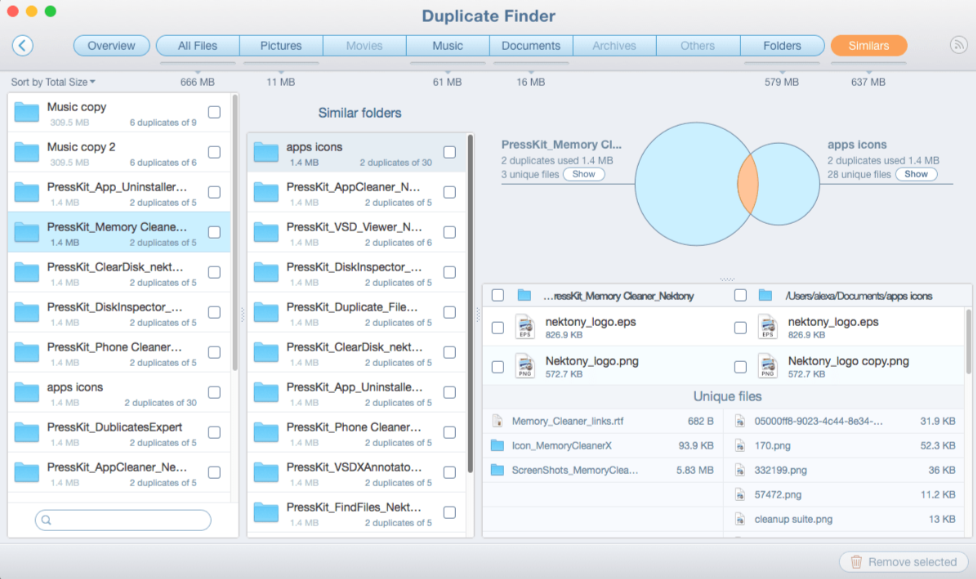Viewport: 976px width, 579px height.
Task: Click the PressKit_DublicatesExpert folder icon
Action: coord(27,433)
